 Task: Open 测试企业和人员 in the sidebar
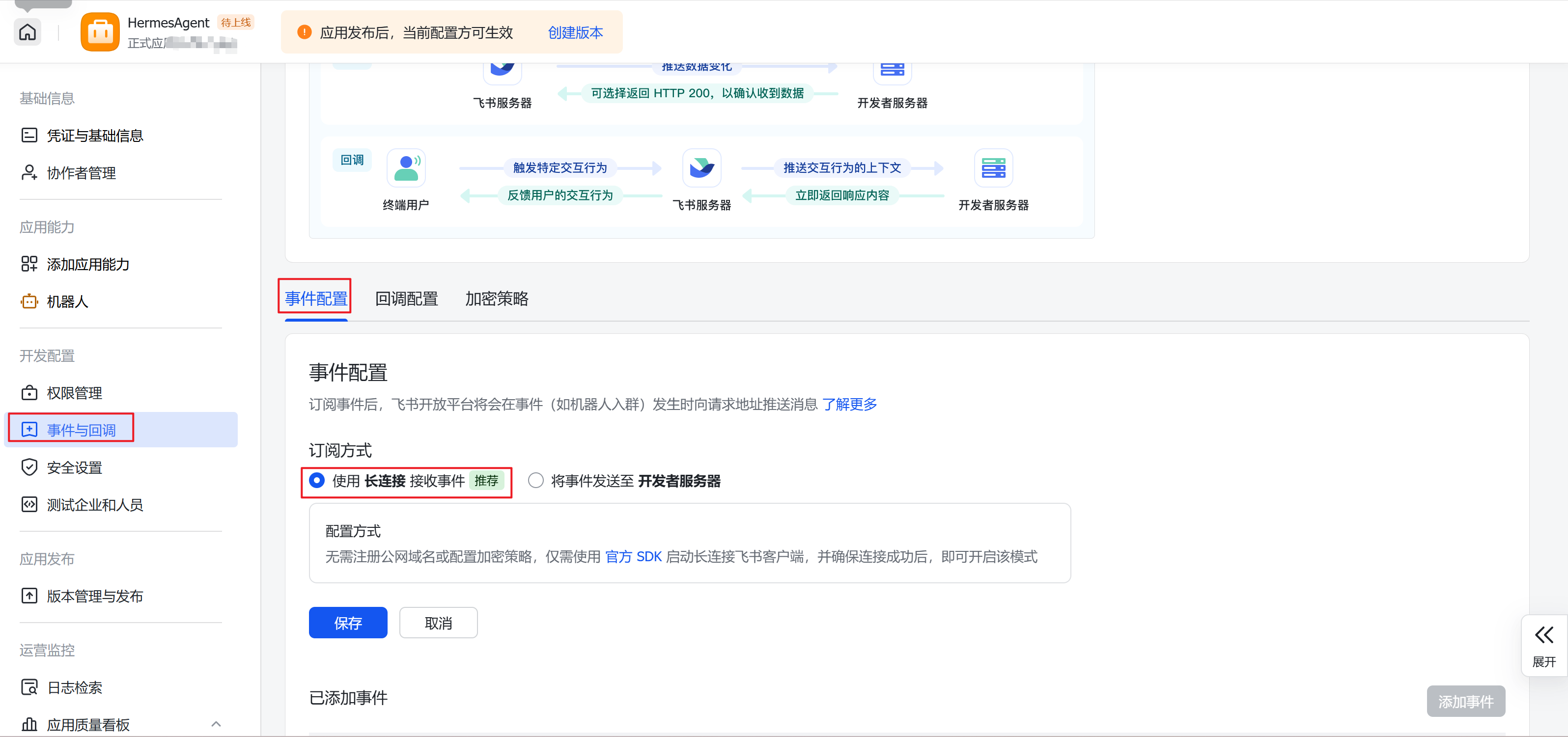120,505
